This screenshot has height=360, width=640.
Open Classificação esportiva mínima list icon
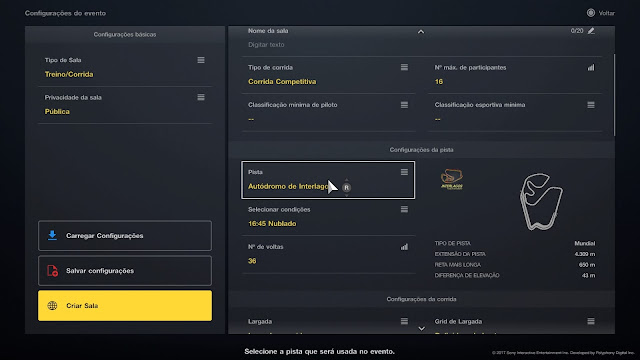click(591, 105)
